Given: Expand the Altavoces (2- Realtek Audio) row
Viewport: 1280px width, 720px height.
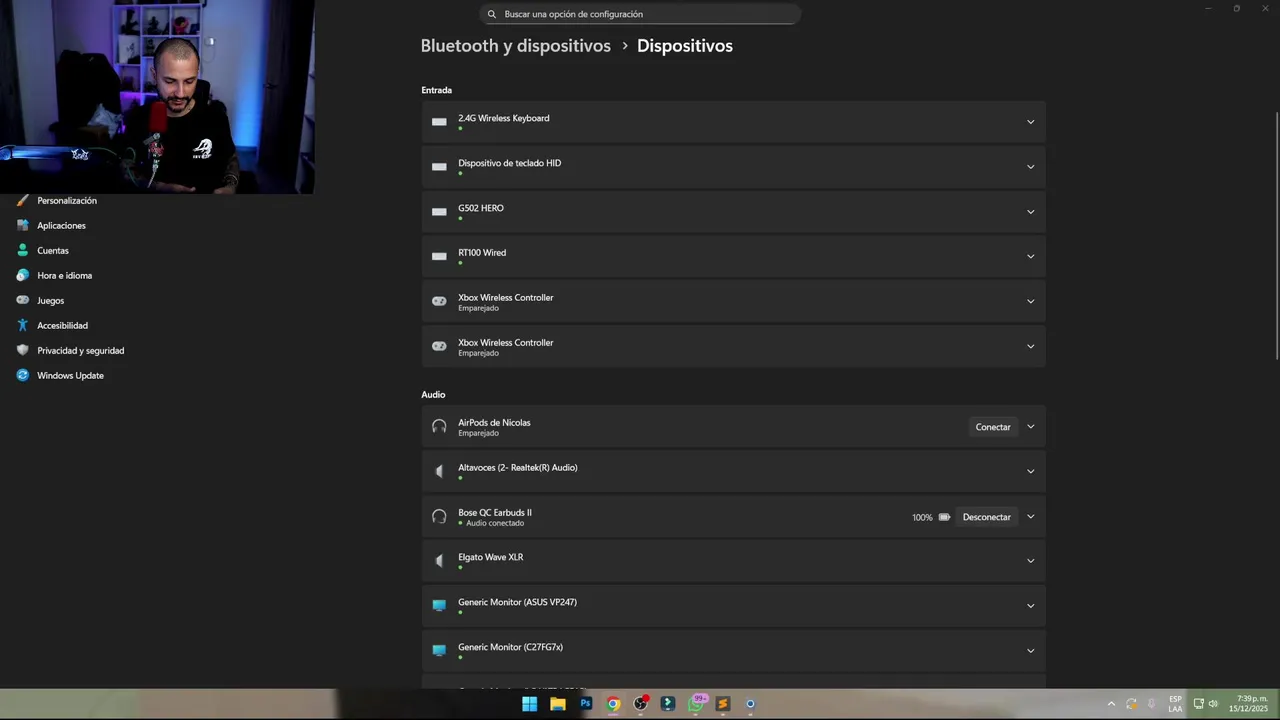Looking at the screenshot, I should coord(1030,471).
